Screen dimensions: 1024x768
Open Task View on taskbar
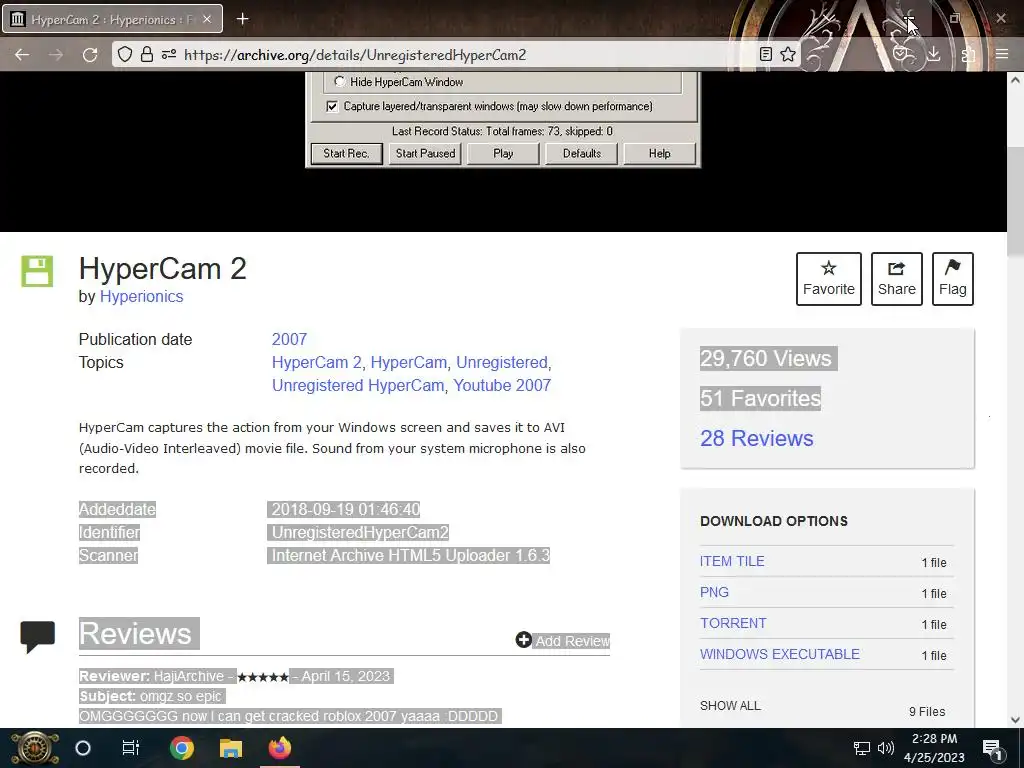(131, 748)
